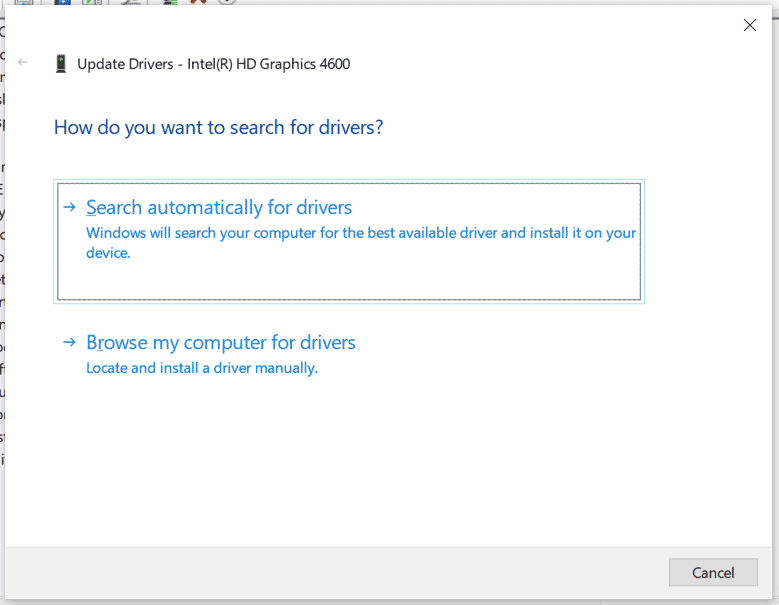Choose Search automatically for drivers option
Image resolution: width=779 pixels, height=605 pixels.
point(349,241)
